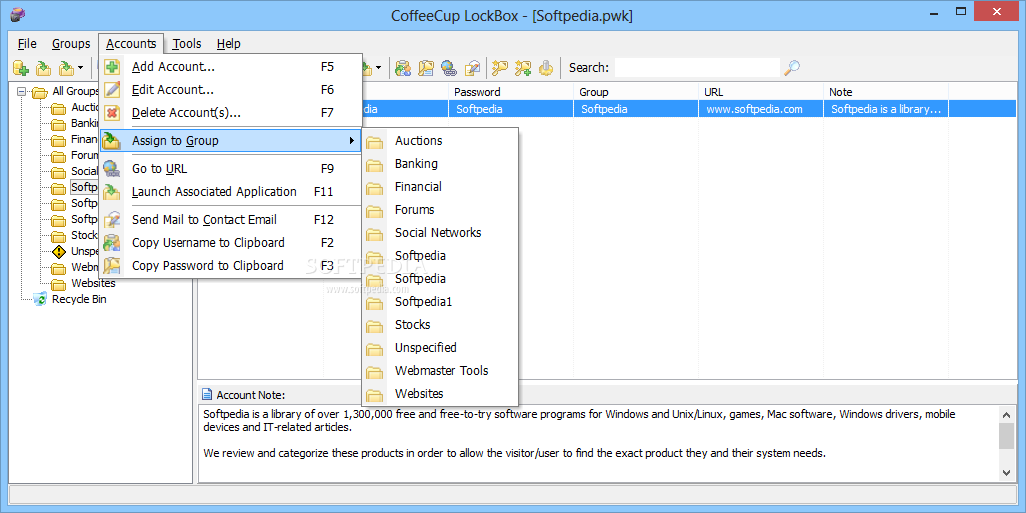This screenshot has width=1026, height=513.
Task: Assign to Unspecified group in submenu
Action: pyautogui.click(x=440, y=347)
